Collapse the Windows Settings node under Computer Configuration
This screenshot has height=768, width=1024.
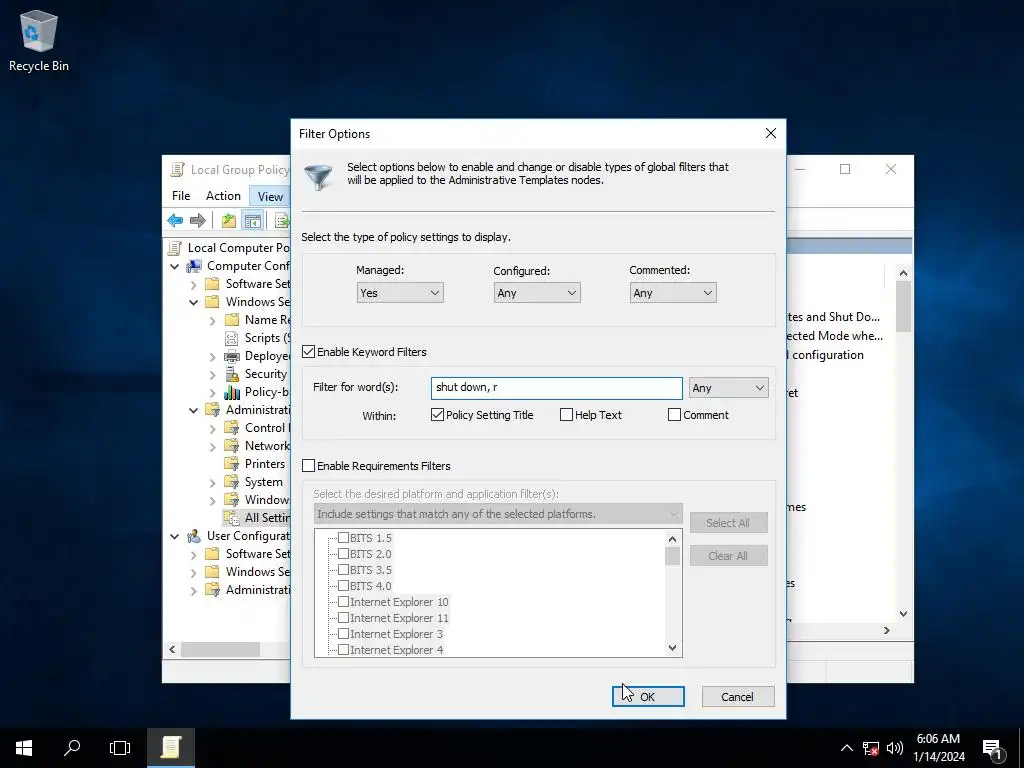193,302
